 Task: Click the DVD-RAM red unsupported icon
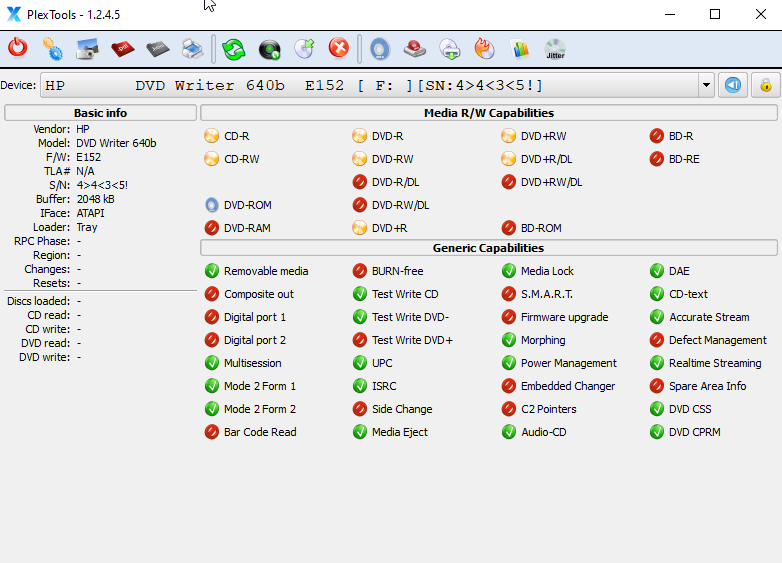click(x=211, y=228)
